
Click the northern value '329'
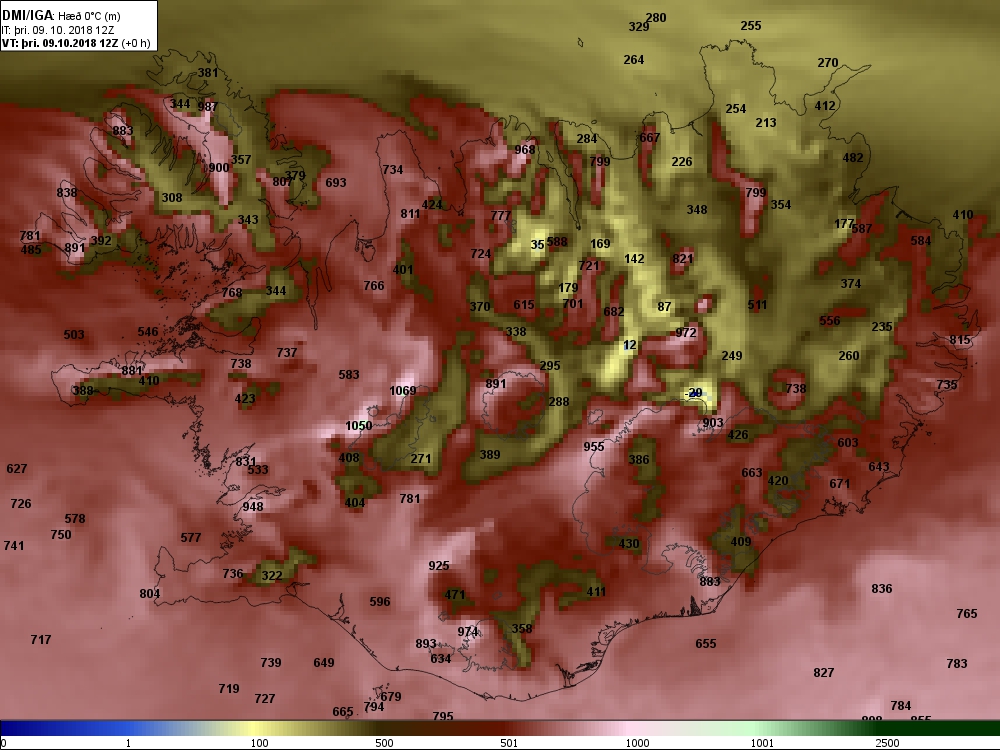coord(638,26)
